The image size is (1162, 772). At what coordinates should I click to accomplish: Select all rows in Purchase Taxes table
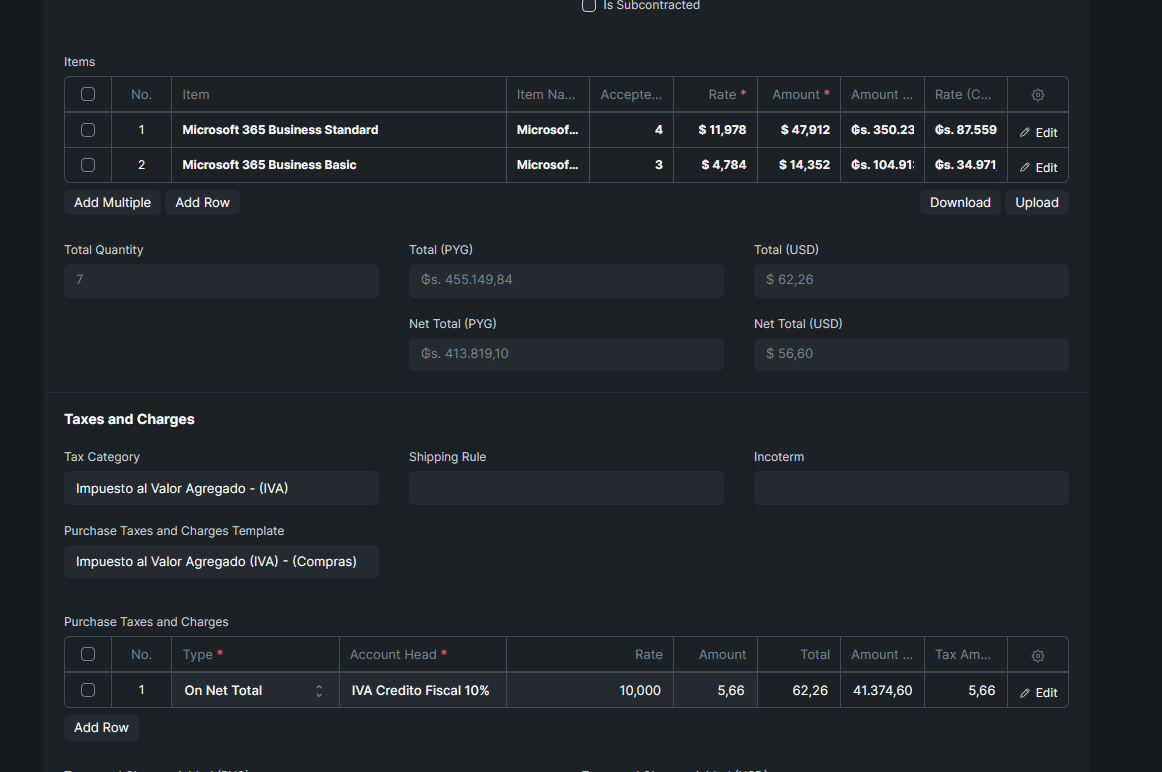tap(88, 654)
